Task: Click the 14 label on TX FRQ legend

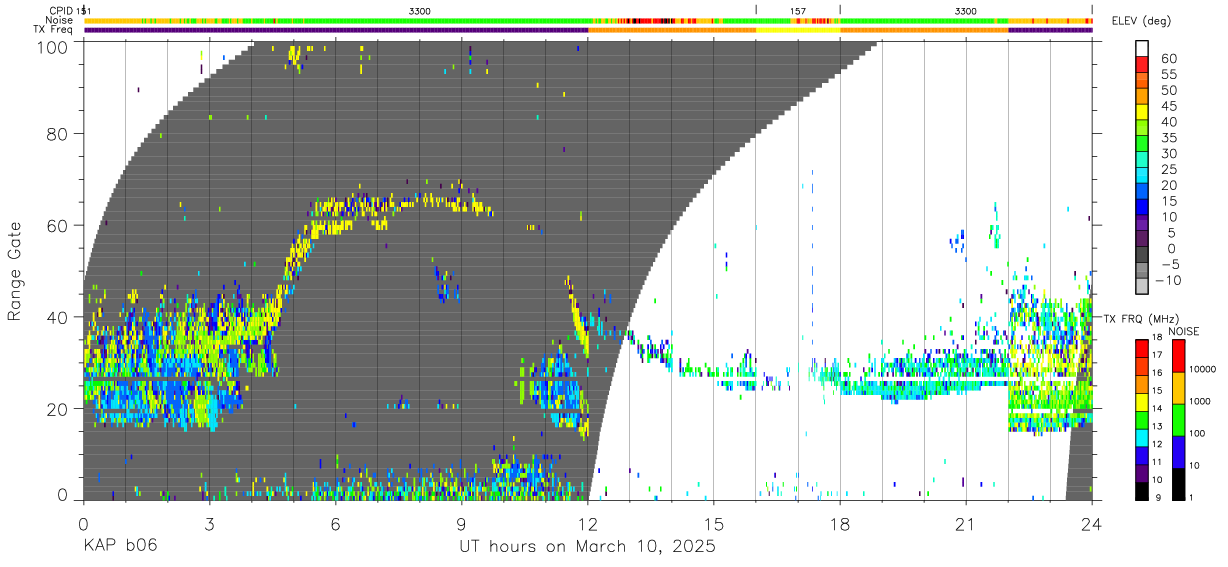Action: click(x=1157, y=409)
